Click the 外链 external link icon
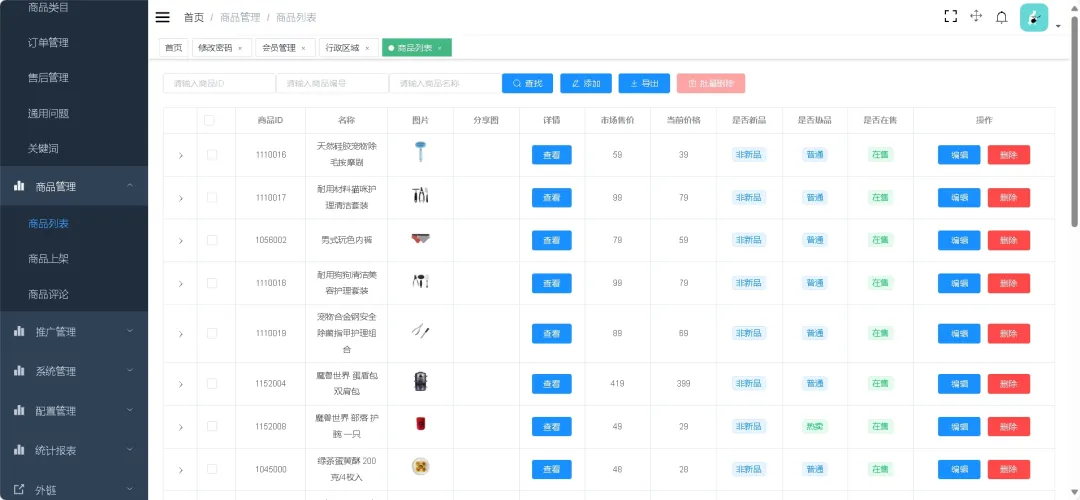This screenshot has width=1080, height=500. (x=19, y=490)
